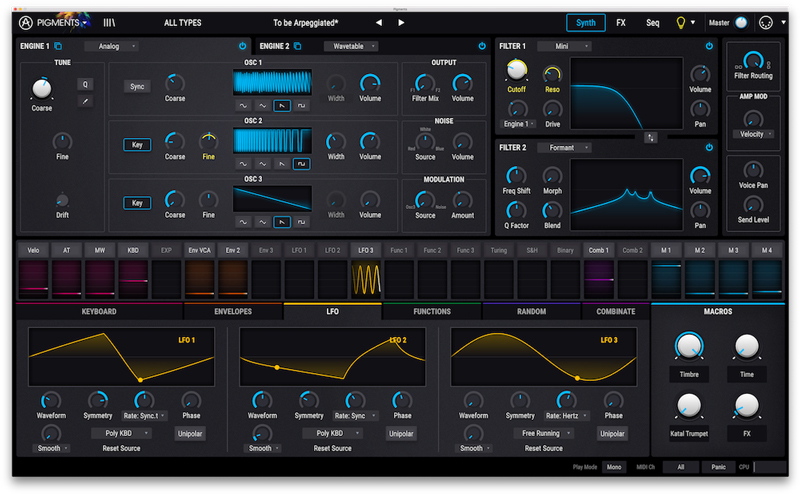
Task: Switch to the Seq tab
Action: pyautogui.click(x=653, y=22)
